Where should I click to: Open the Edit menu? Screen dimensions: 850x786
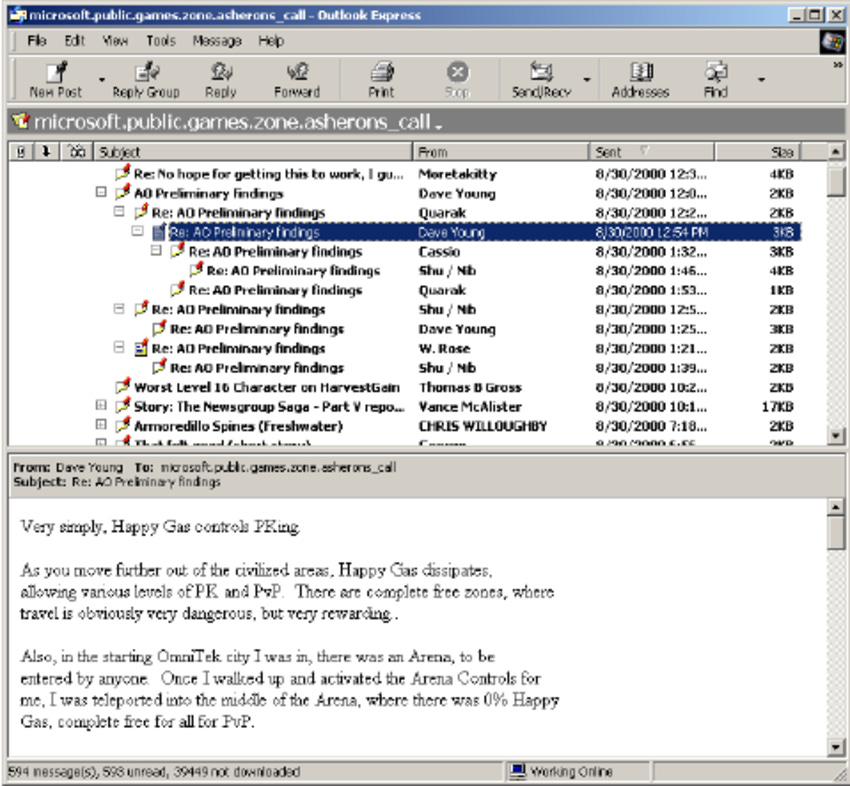click(75, 41)
